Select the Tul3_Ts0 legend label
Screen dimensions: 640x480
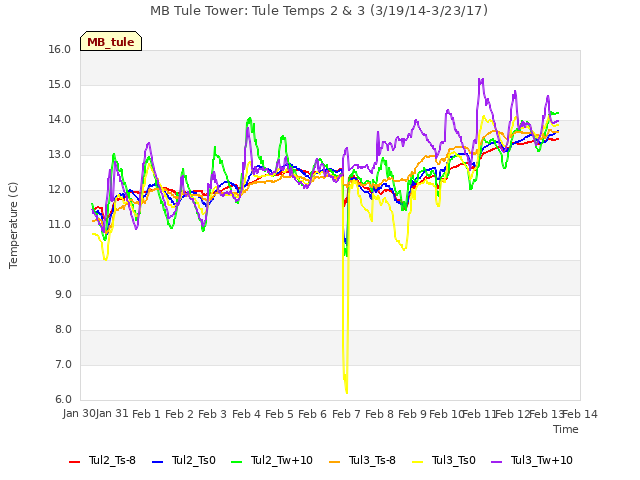(454, 460)
